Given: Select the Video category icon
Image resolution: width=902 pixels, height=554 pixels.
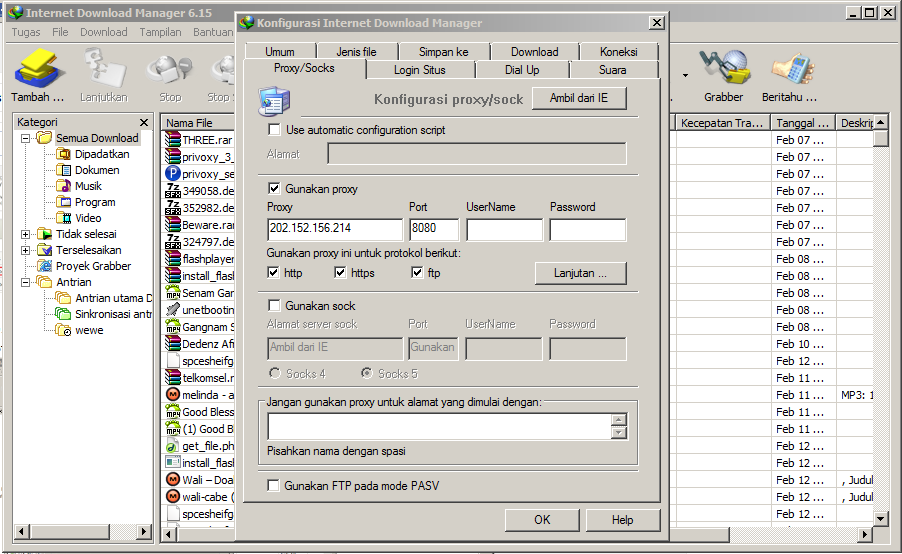Looking at the screenshot, I should click(63, 218).
